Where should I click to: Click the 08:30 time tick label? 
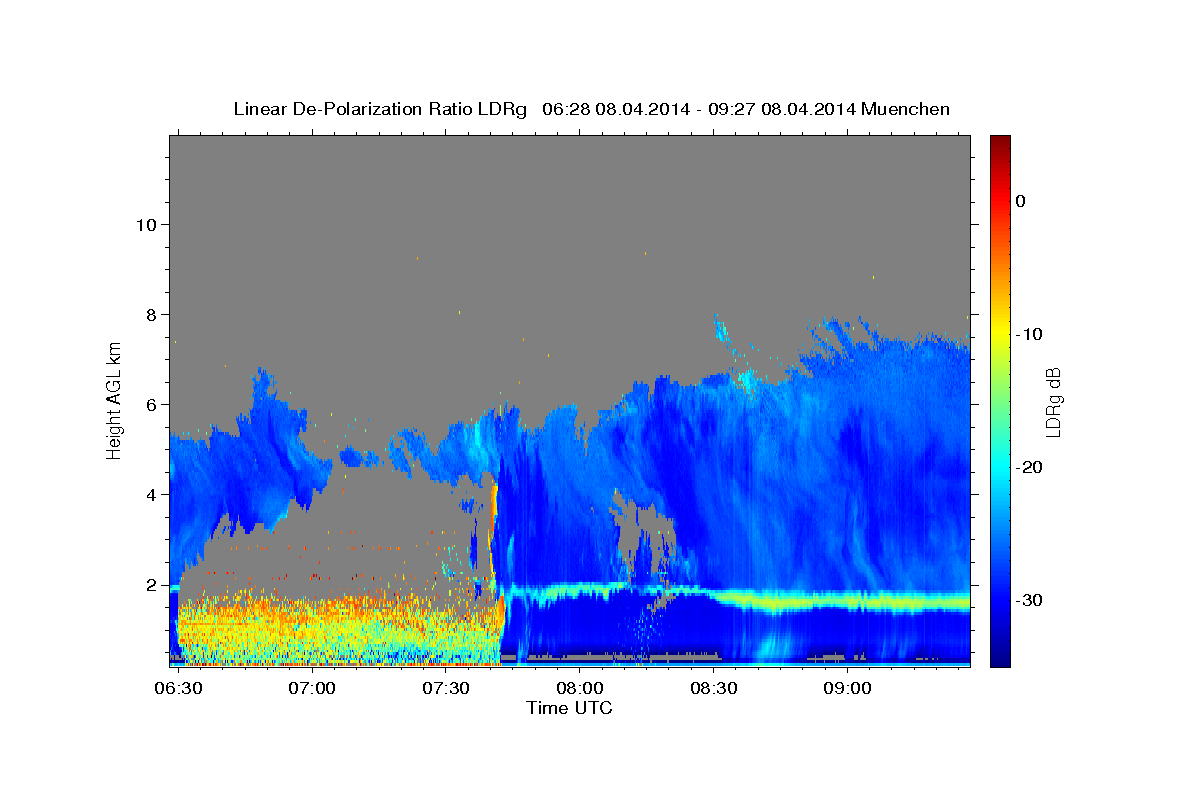coord(713,689)
